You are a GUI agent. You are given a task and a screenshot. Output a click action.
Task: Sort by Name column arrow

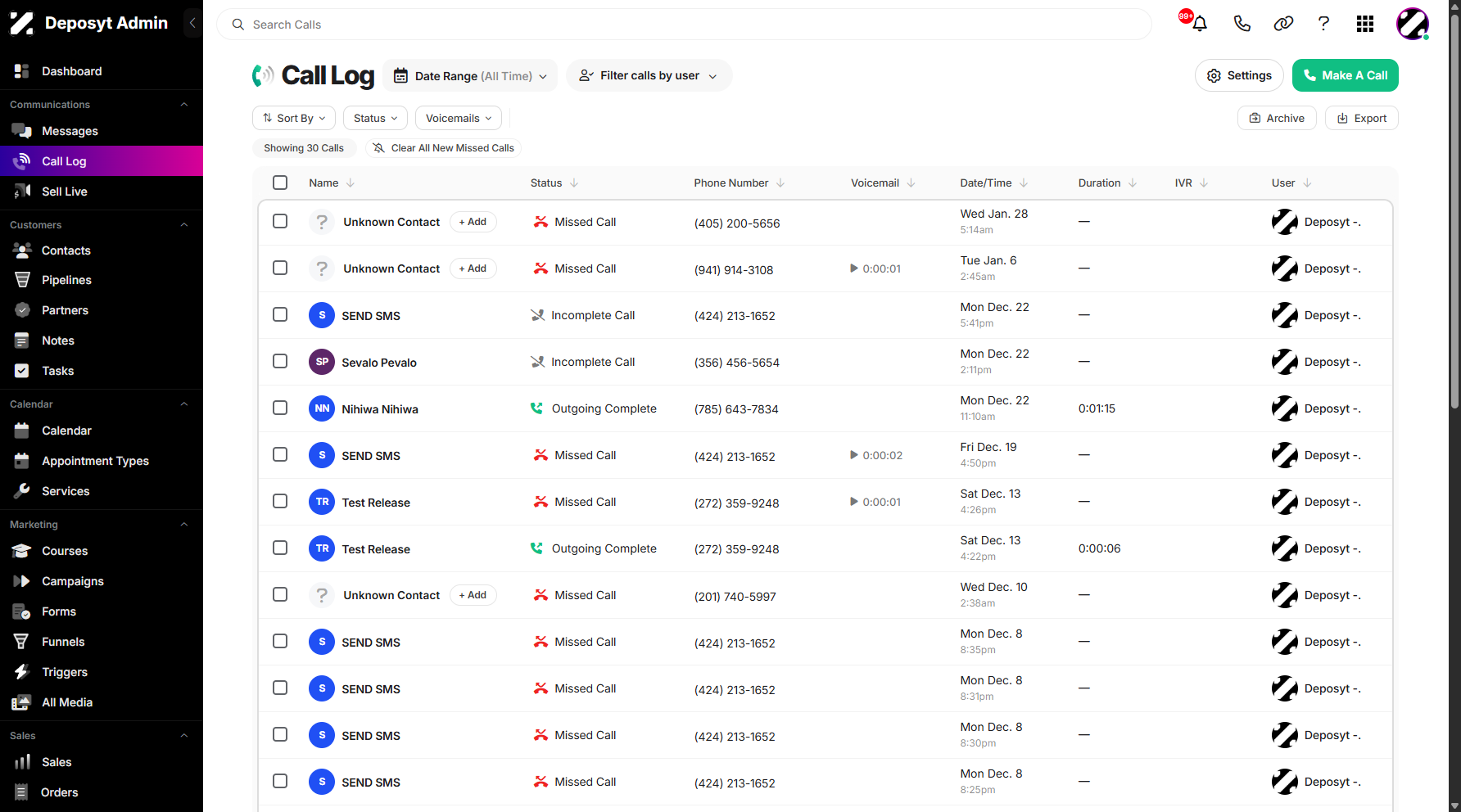351,183
